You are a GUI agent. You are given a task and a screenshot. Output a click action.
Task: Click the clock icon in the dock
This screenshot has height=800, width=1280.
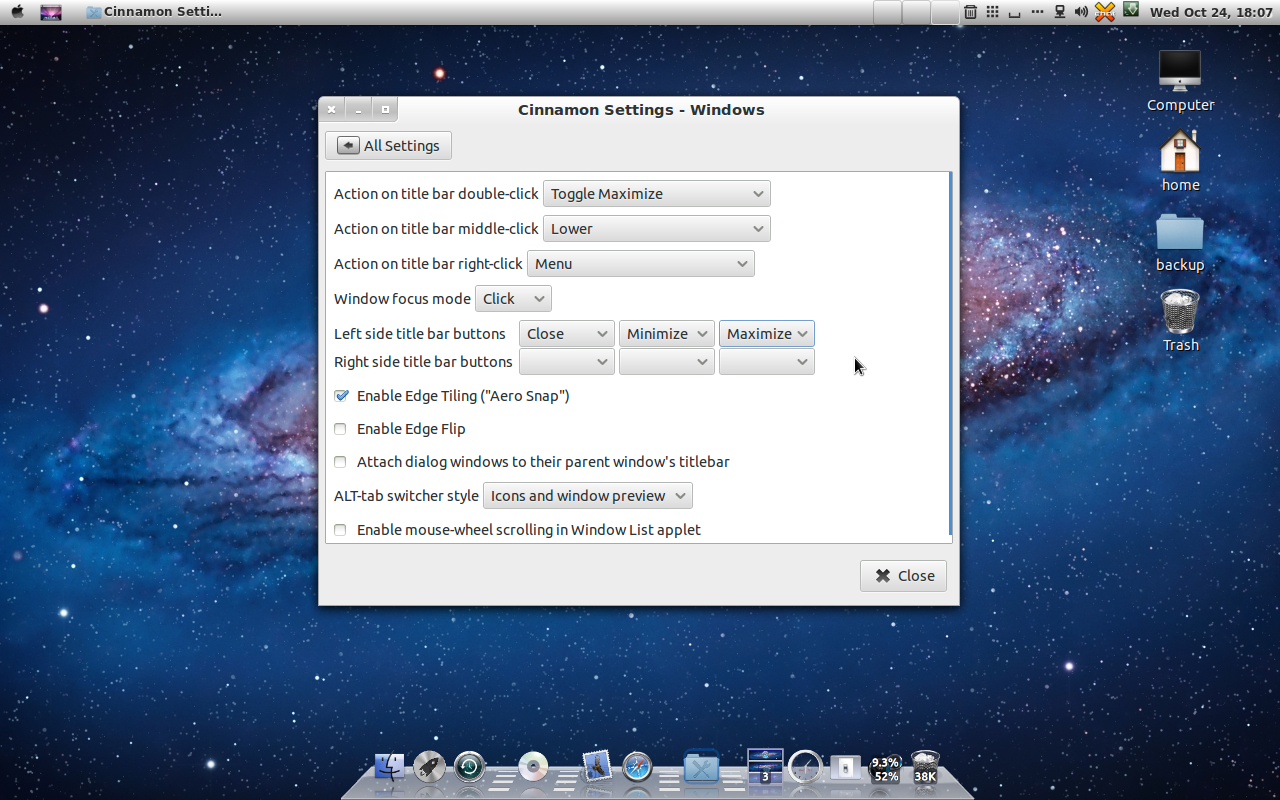805,767
